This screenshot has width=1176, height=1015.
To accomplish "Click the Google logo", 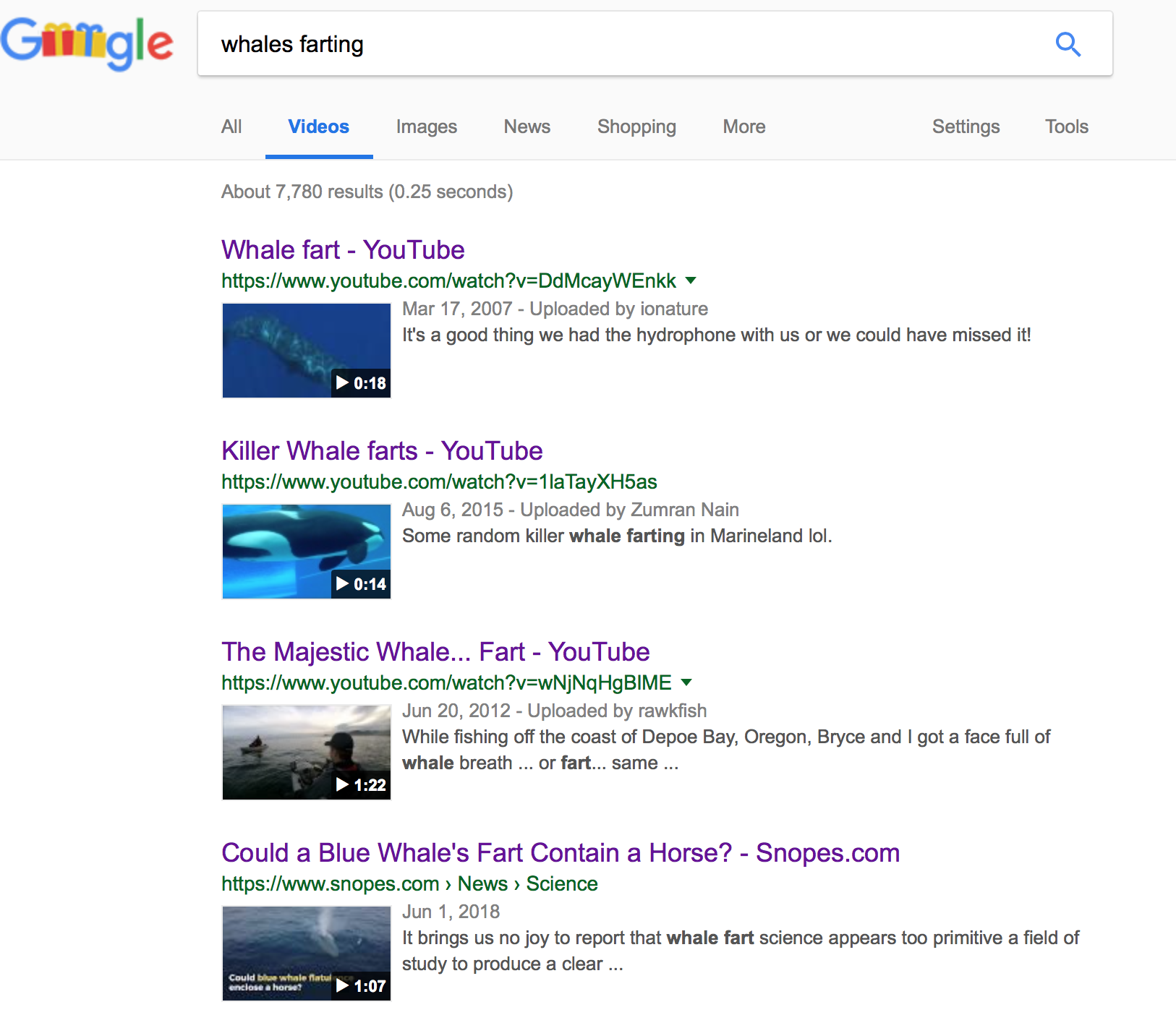I will [87, 42].
